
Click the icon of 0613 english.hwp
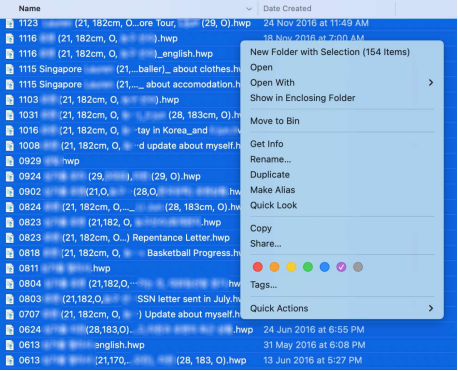coord(10,345)
